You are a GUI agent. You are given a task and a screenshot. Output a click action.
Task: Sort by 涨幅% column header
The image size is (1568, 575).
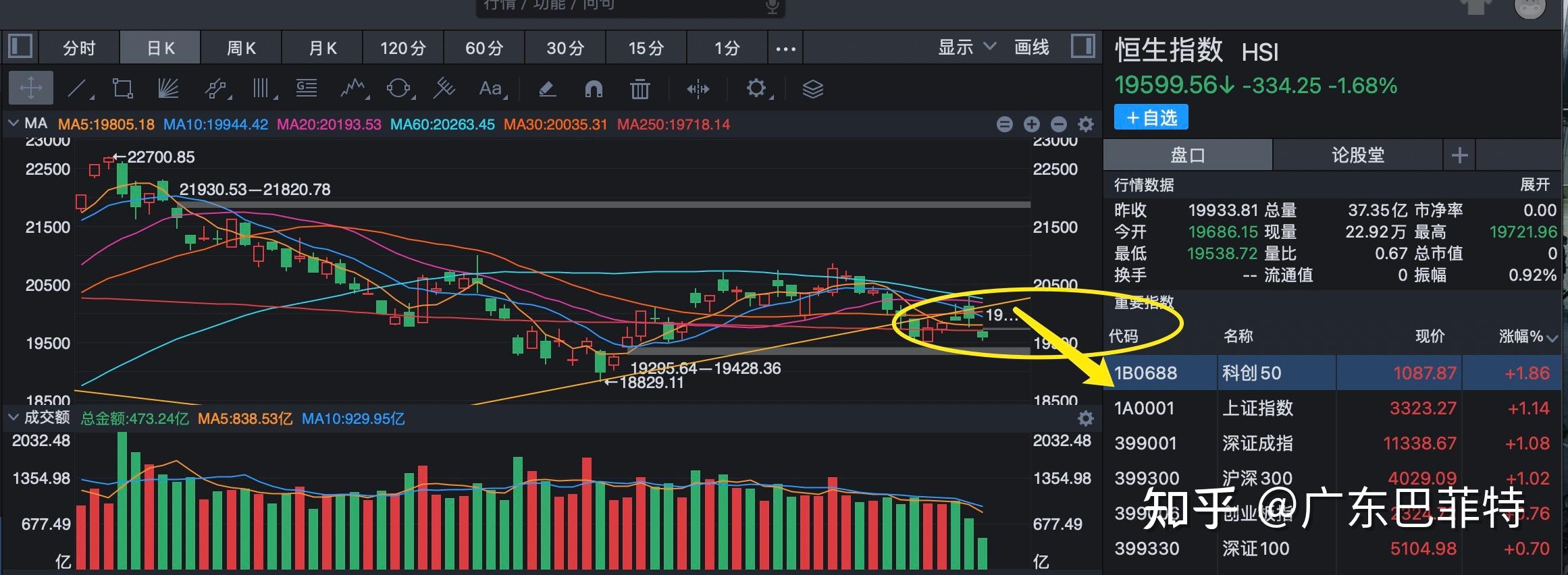click(1528, 336)
